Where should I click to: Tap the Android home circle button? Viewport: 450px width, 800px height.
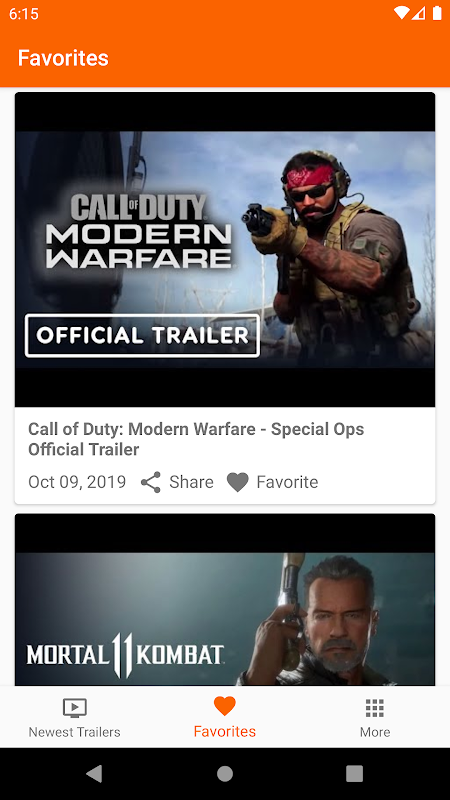click(224, 773)
